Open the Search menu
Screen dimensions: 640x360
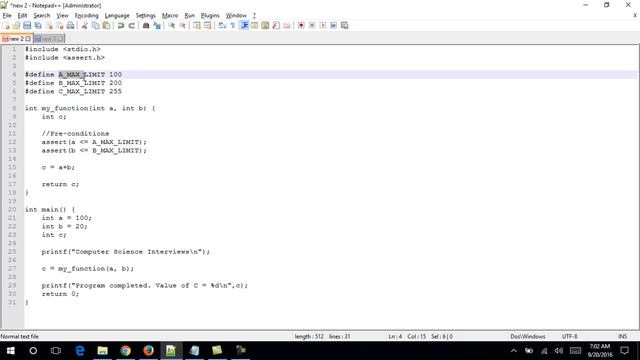pyautogui.click(x=42, y=16)
